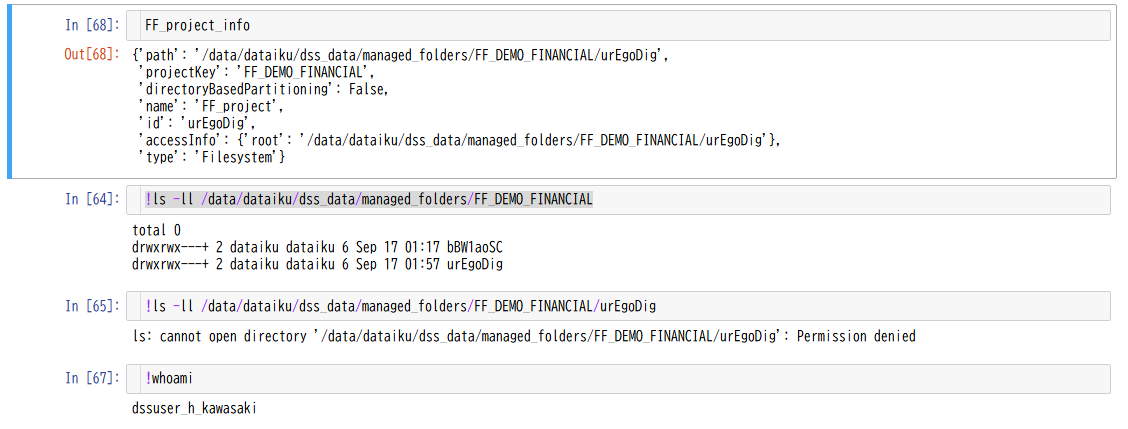The height and width of the screenshot is (429, 1128).
Task: Focus the !whoami code cell input
Action: pyautogui.click(x=618, y=379)
